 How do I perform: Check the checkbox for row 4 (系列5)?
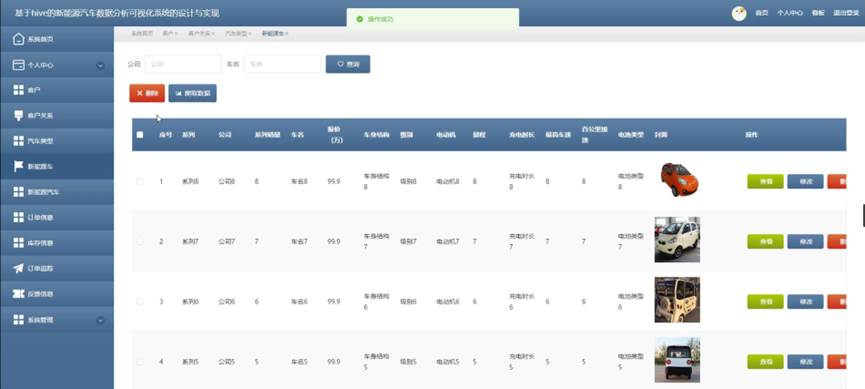pos(140,361)
